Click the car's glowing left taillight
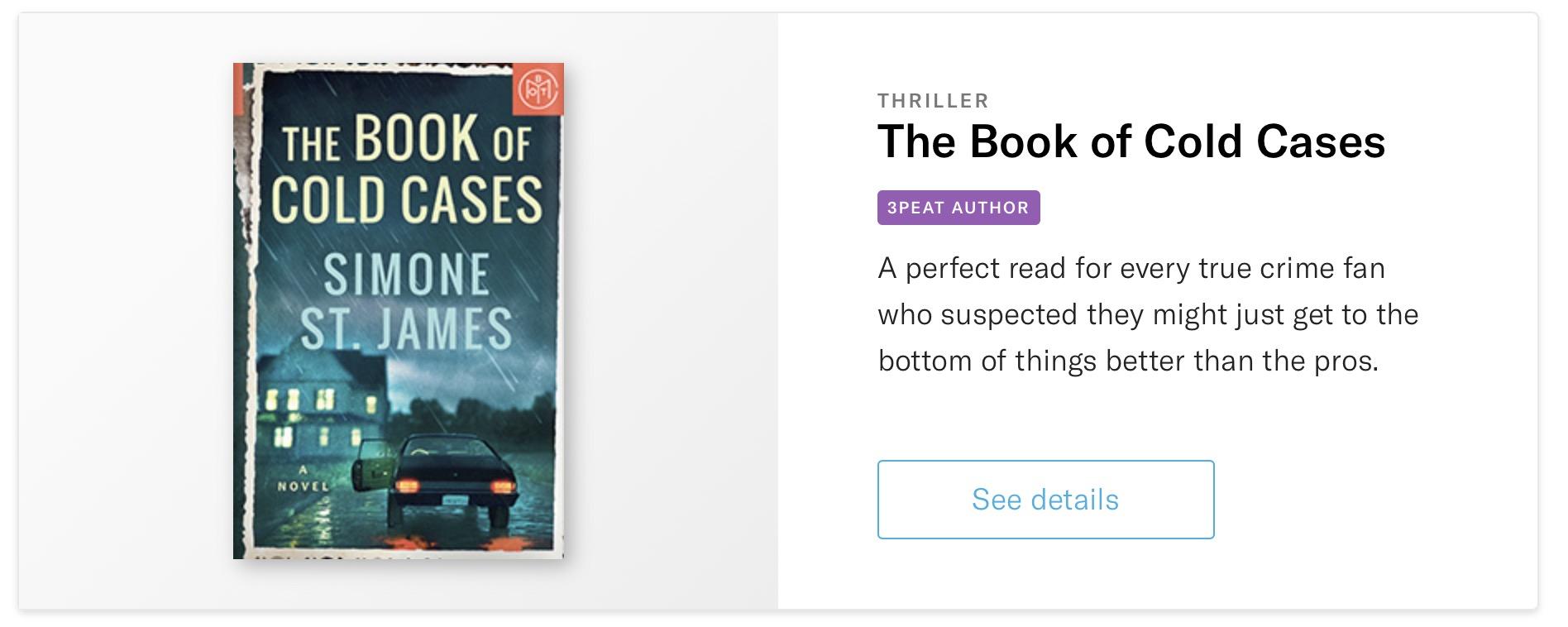 click(x=407, y=486)
